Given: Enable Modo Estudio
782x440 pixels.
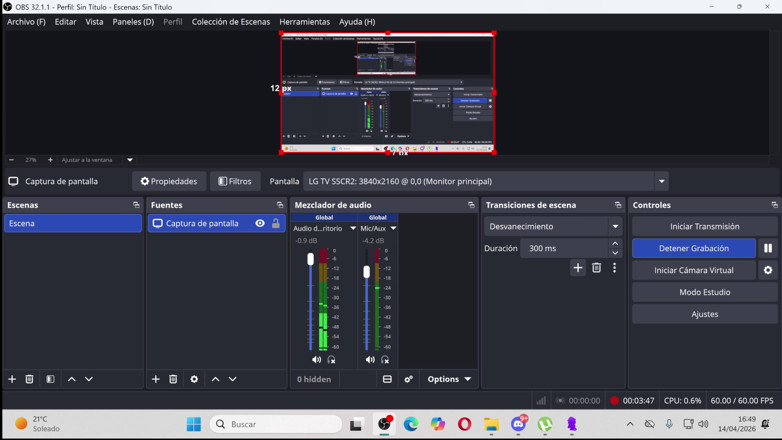Looking at the screenshot, I should click(705, 292).
